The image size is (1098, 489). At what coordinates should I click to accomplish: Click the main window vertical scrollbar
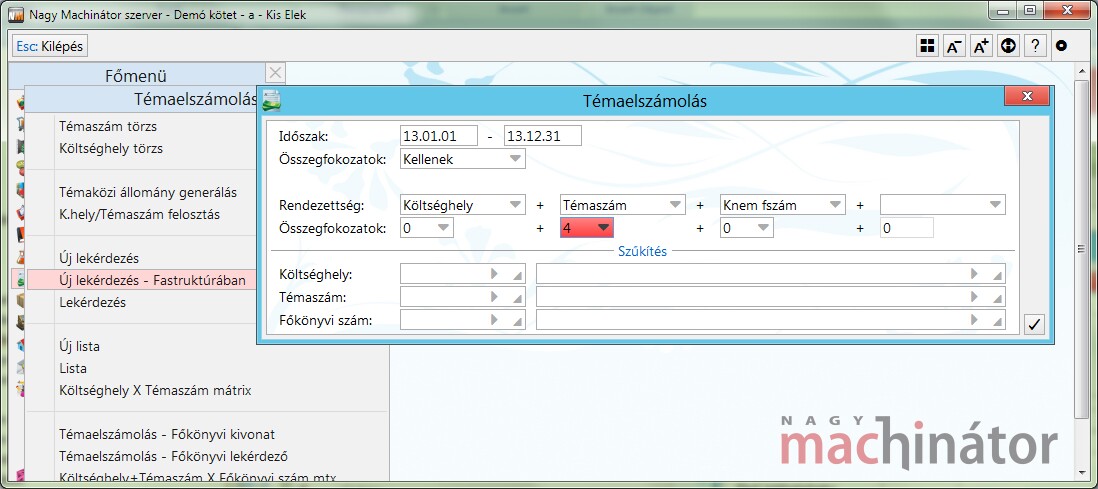pyautogui.click(x=1081, y=271)
